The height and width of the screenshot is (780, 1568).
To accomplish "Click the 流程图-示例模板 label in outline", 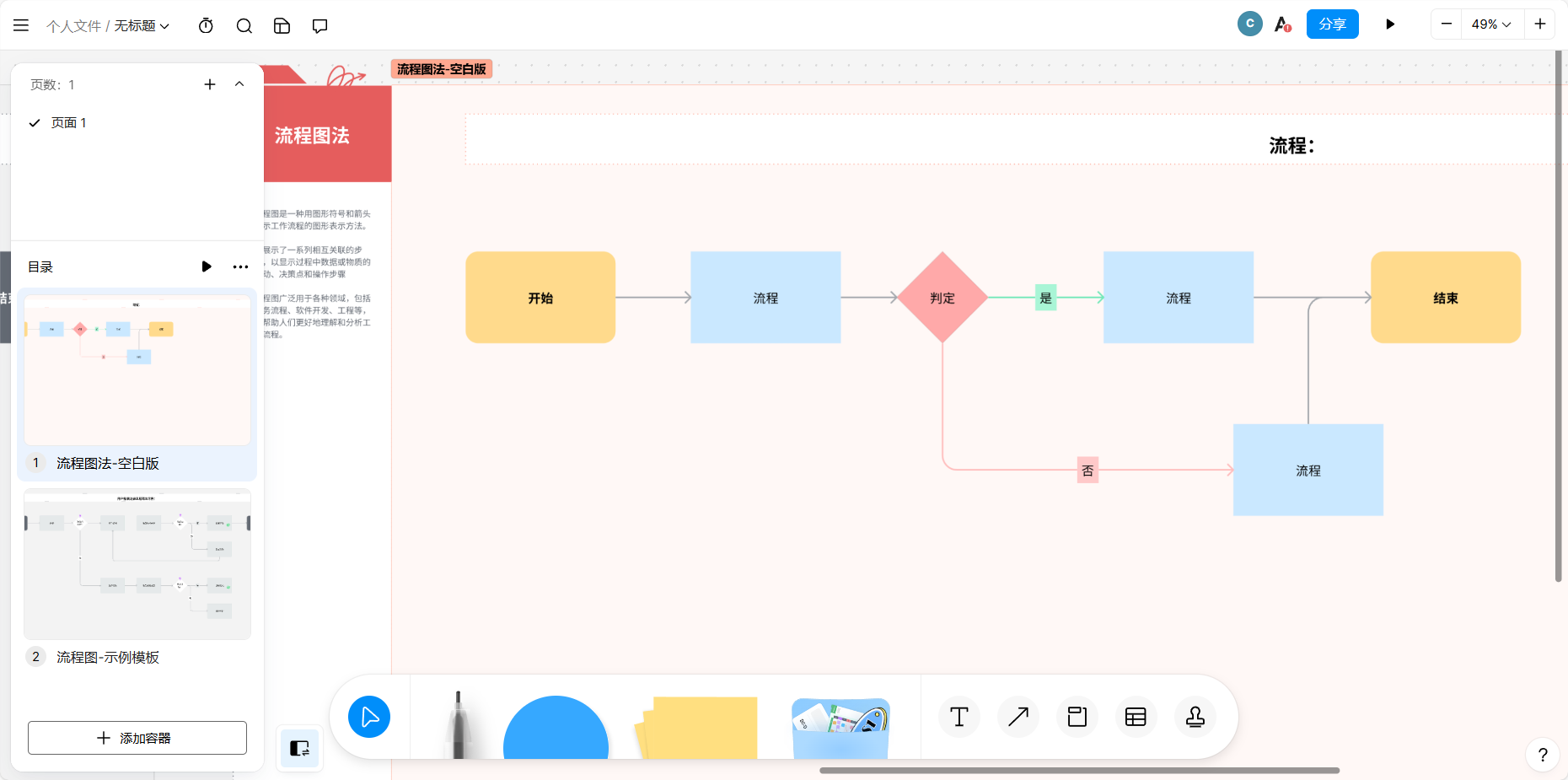I will pyautogui.click(x=108, y=657).
